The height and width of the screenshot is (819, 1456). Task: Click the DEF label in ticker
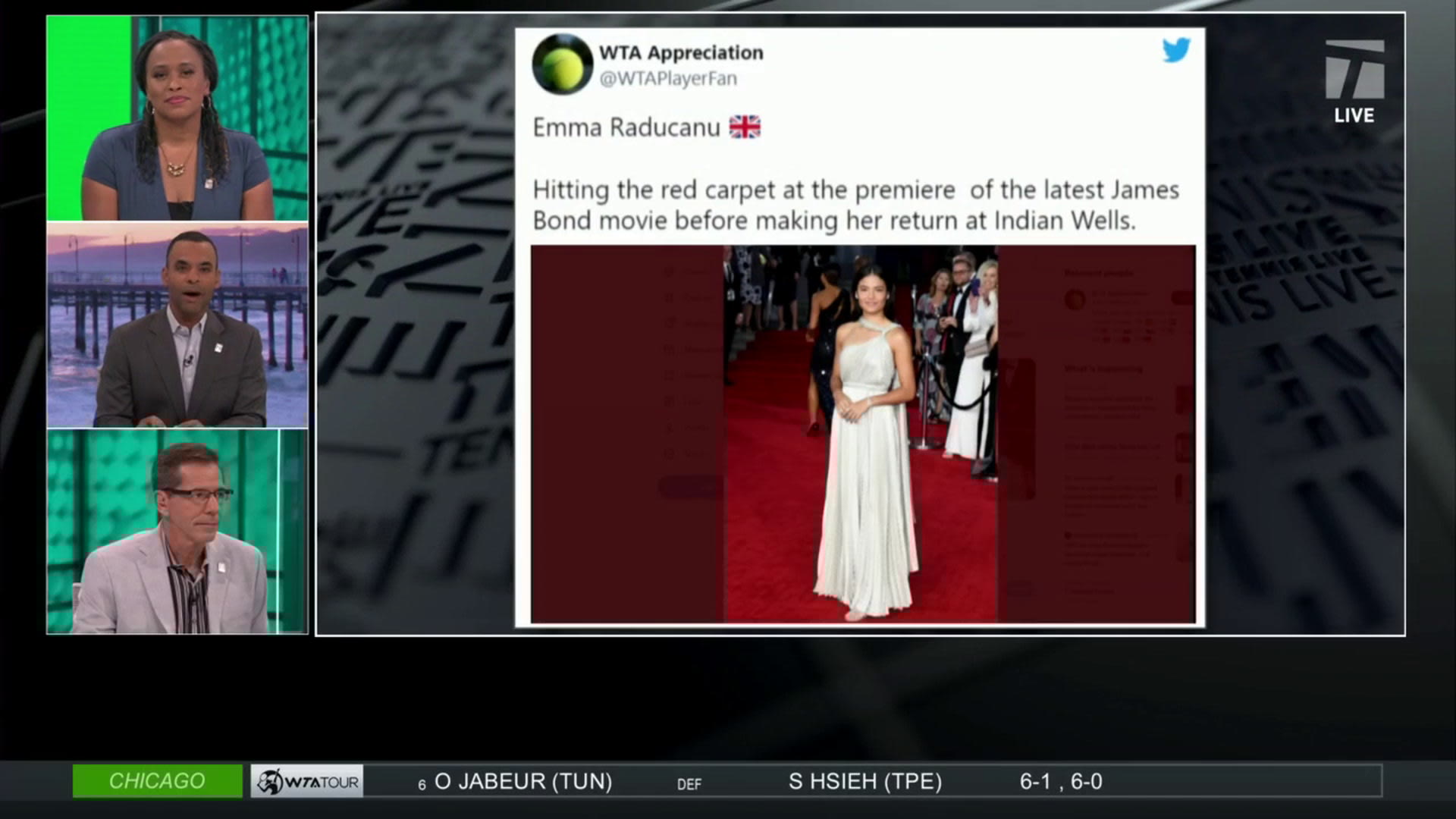(689, 784)
